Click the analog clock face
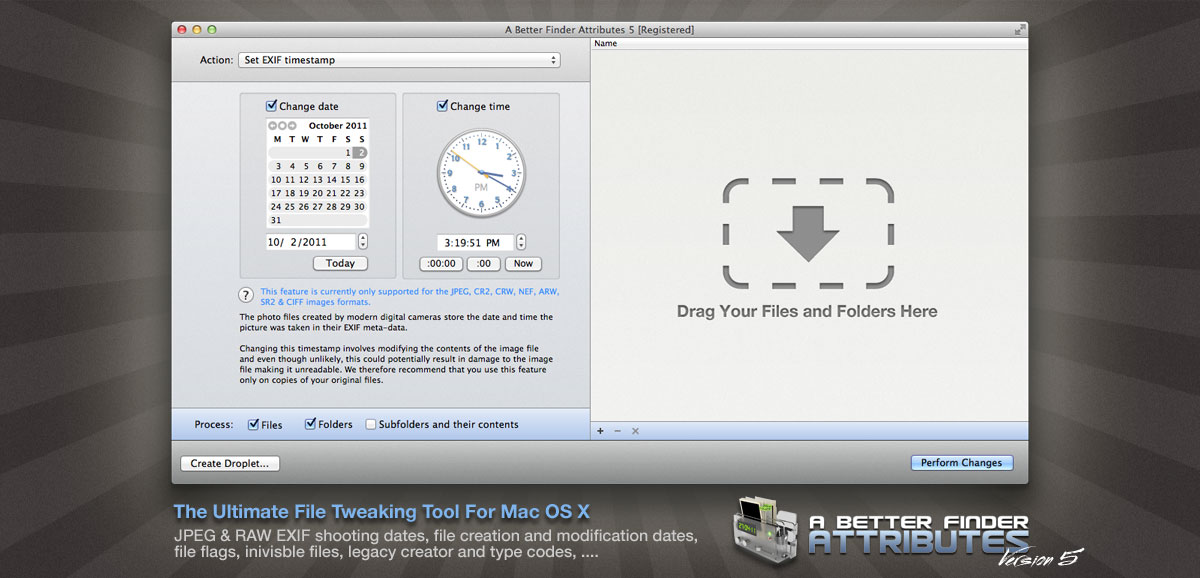1200x578 pixels. click(481, 175)
